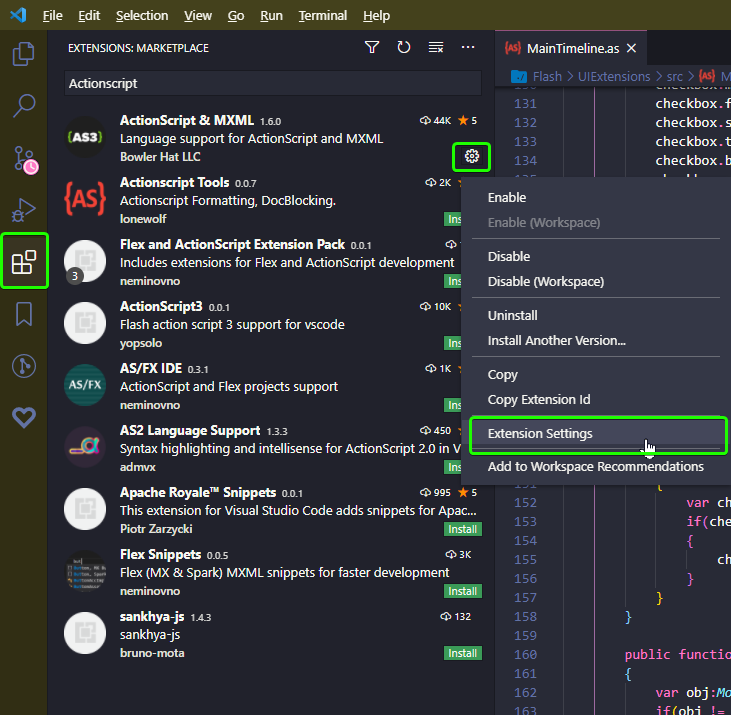Open the Terminal menu
The height and width of the screenshot is (715, 731).
click(323, 15)
